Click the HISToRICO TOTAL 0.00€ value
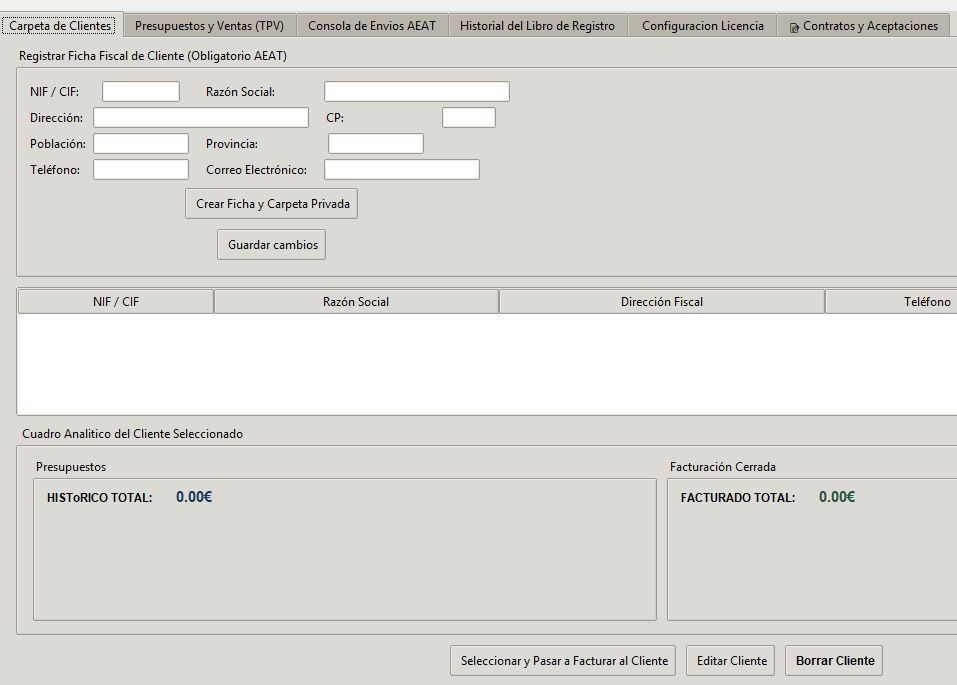 pos(194,497)
